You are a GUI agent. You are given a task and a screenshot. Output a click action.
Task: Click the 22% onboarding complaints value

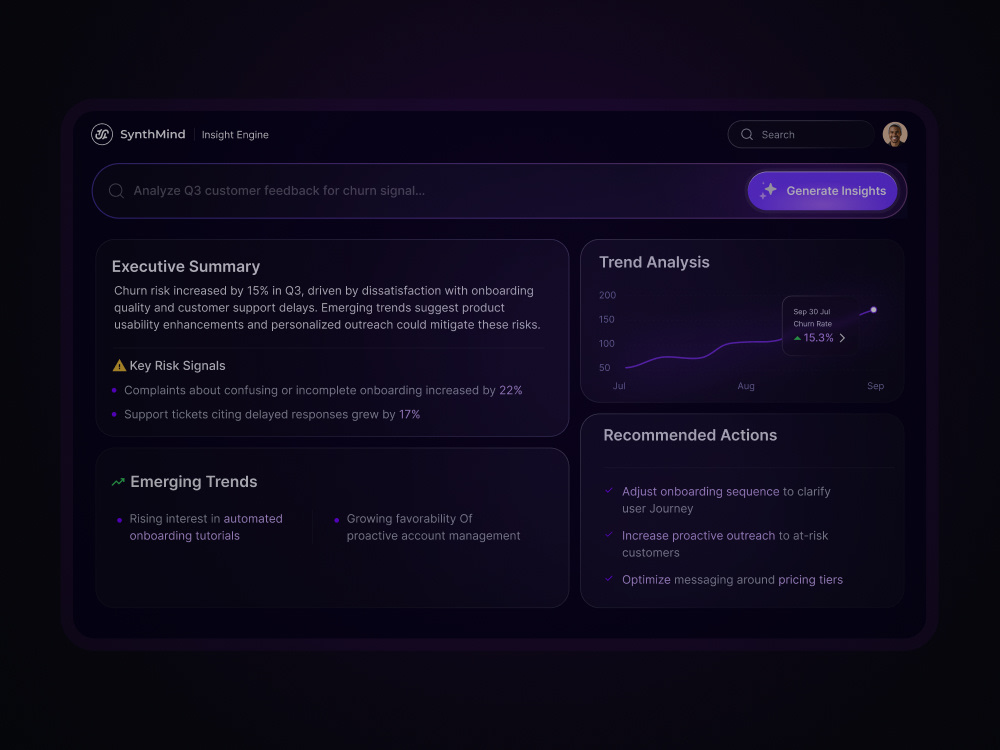point(511,390)
